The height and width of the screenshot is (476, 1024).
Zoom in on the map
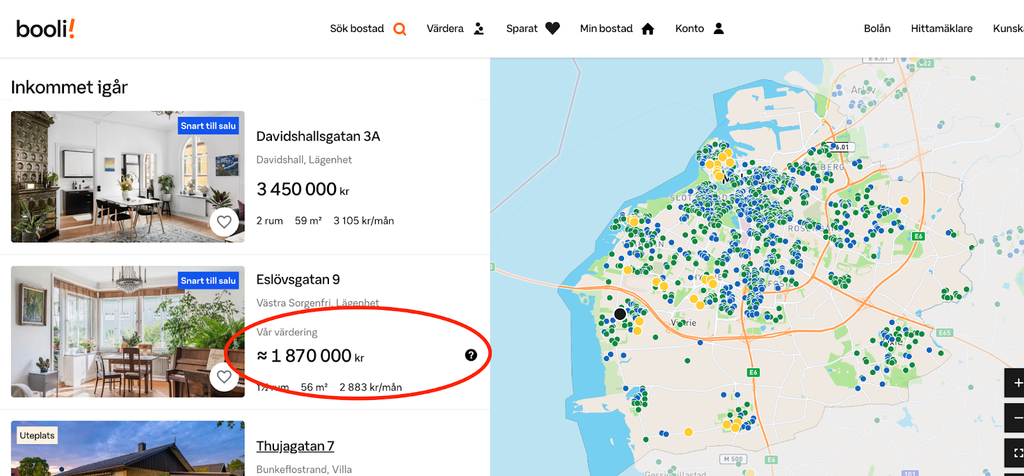[x=1016, y=383]
